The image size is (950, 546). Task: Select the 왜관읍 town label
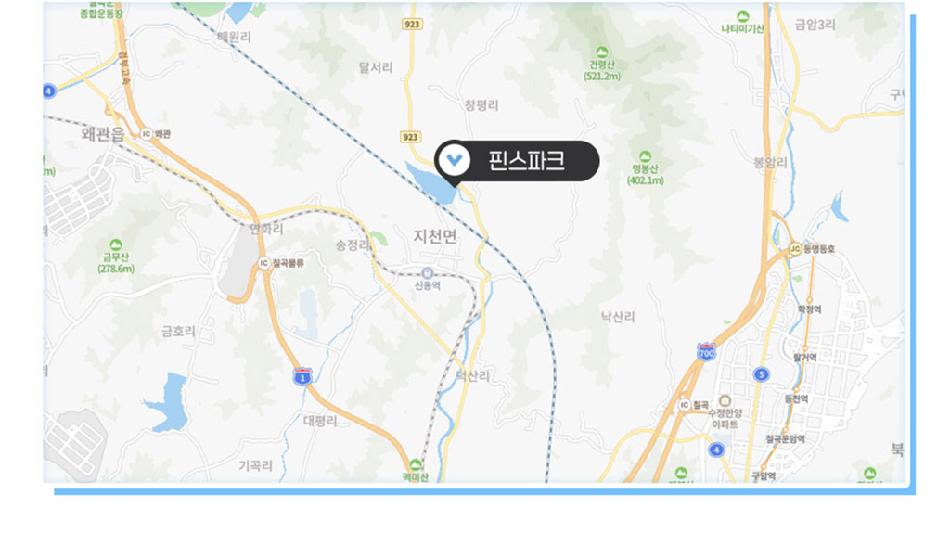[x=103, y=133]
